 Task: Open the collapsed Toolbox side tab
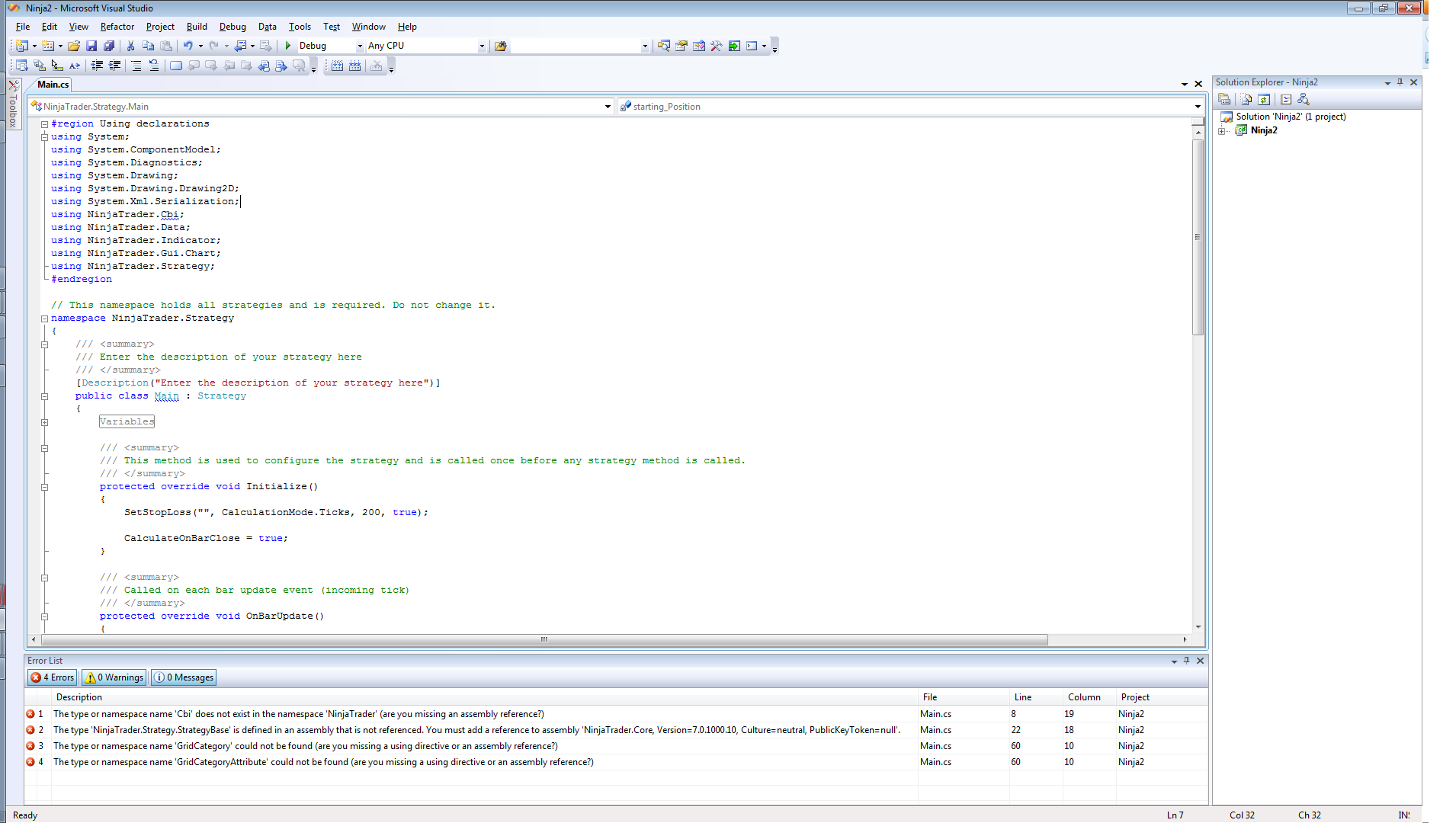coord(13,105)
